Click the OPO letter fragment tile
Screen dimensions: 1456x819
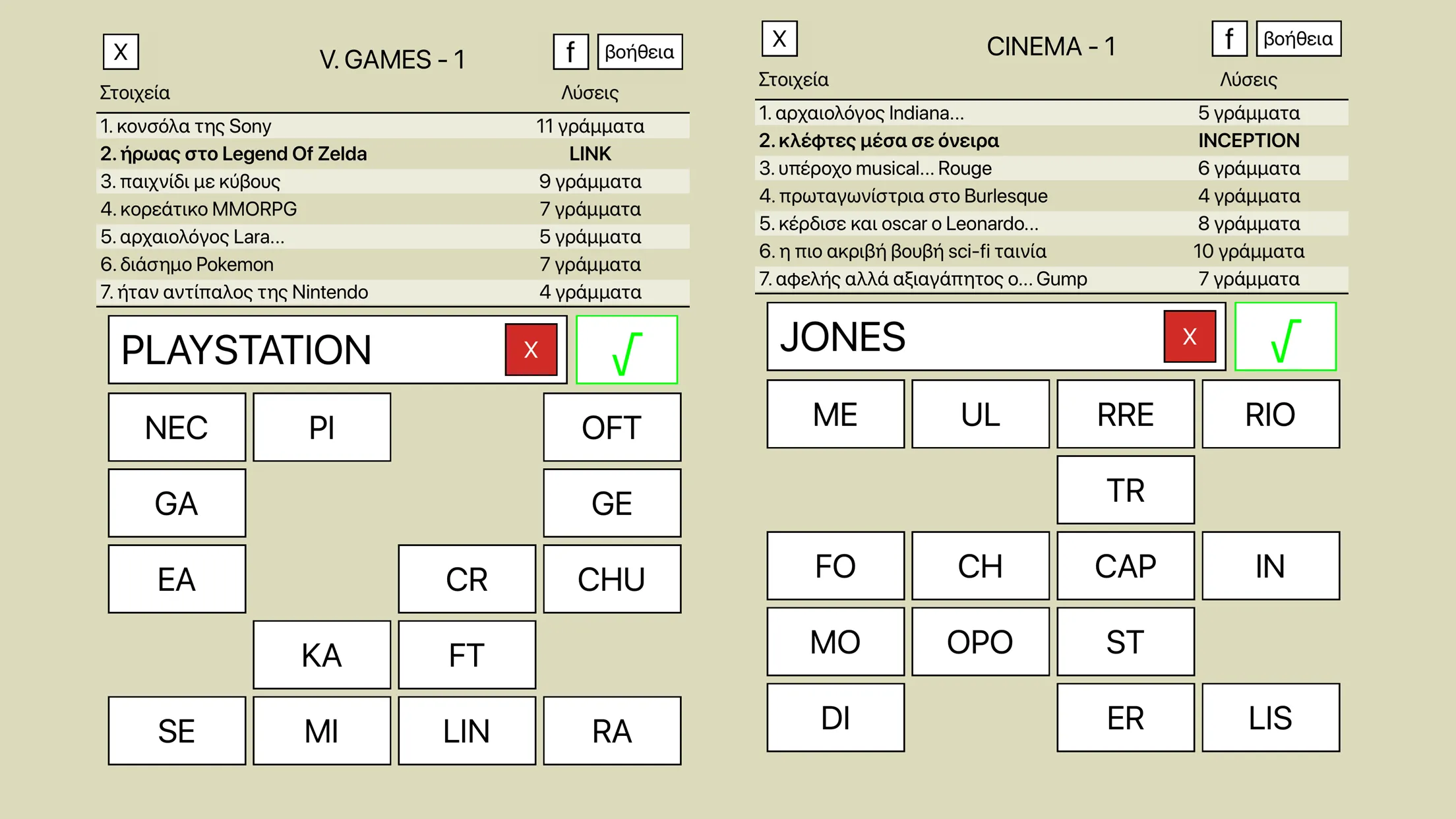coord(979,641)
